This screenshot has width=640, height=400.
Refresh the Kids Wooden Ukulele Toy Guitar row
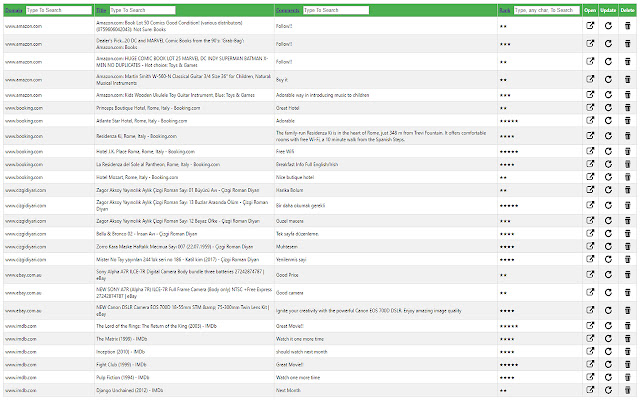(608, 95)
